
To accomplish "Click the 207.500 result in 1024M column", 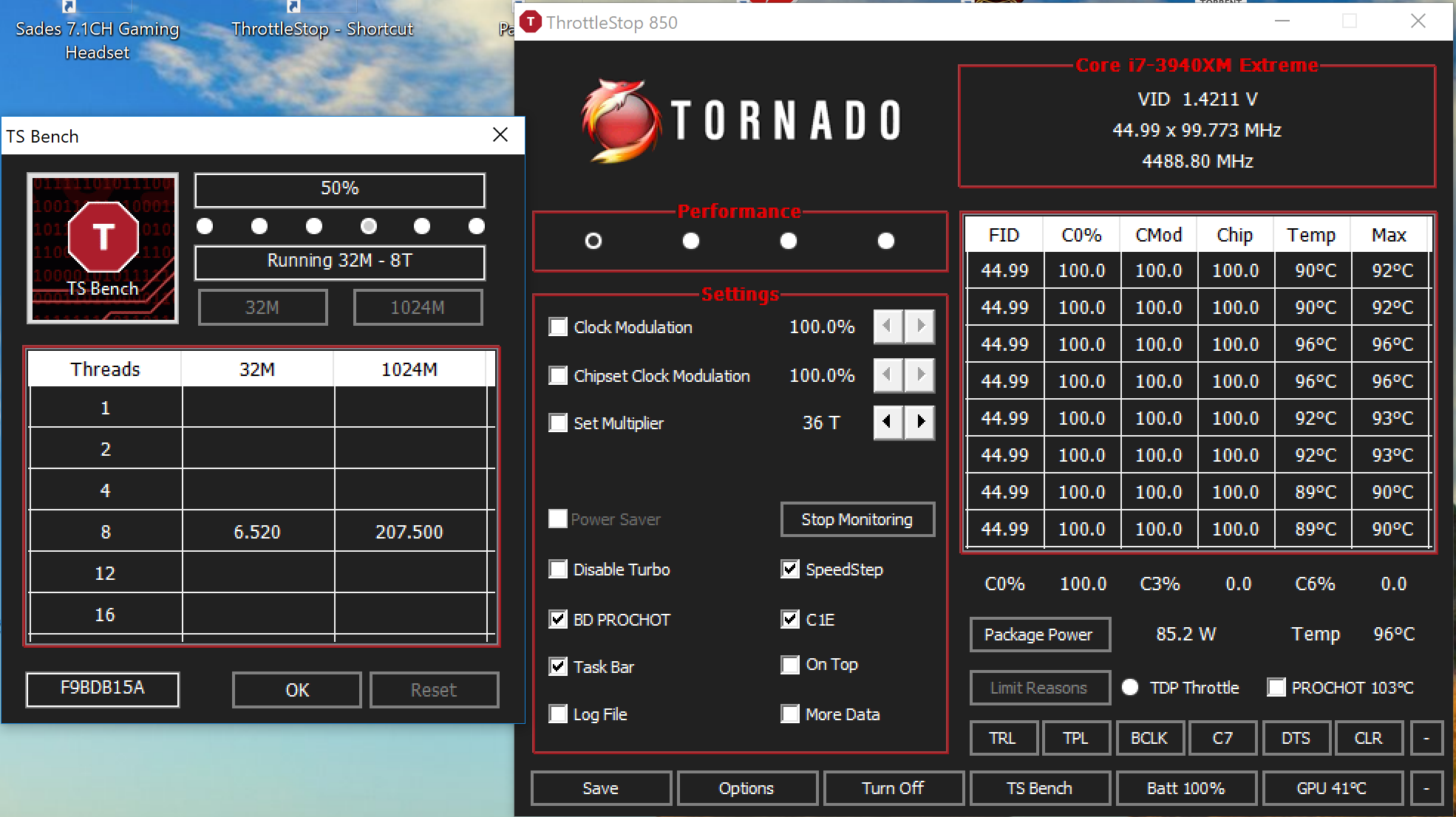I will click(409, 531).
